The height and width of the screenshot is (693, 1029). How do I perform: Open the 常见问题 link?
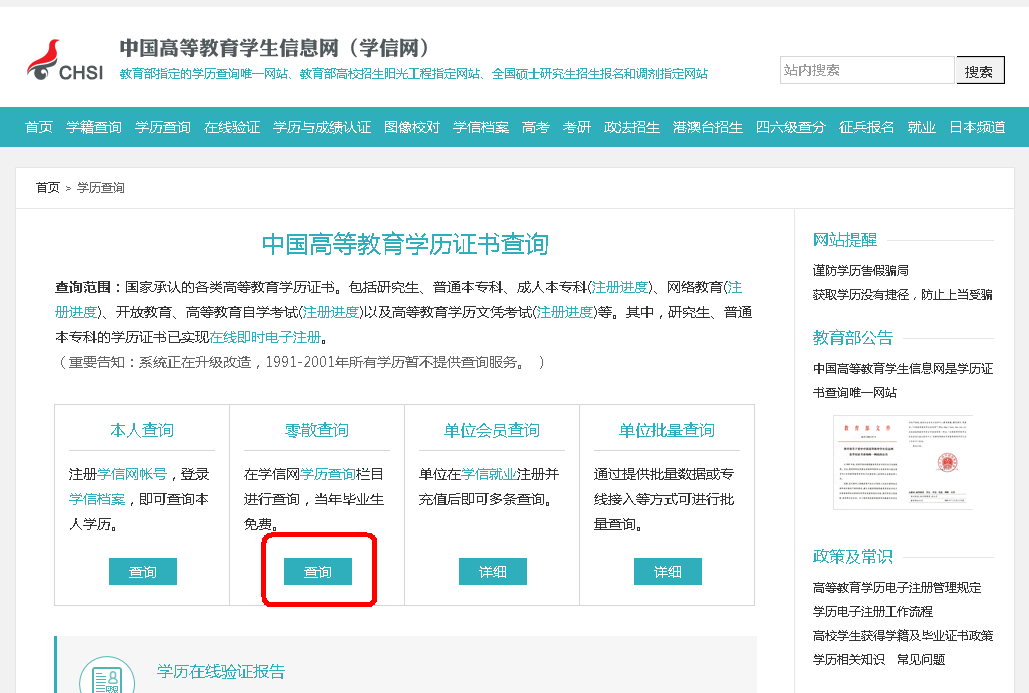click(921, 659)
